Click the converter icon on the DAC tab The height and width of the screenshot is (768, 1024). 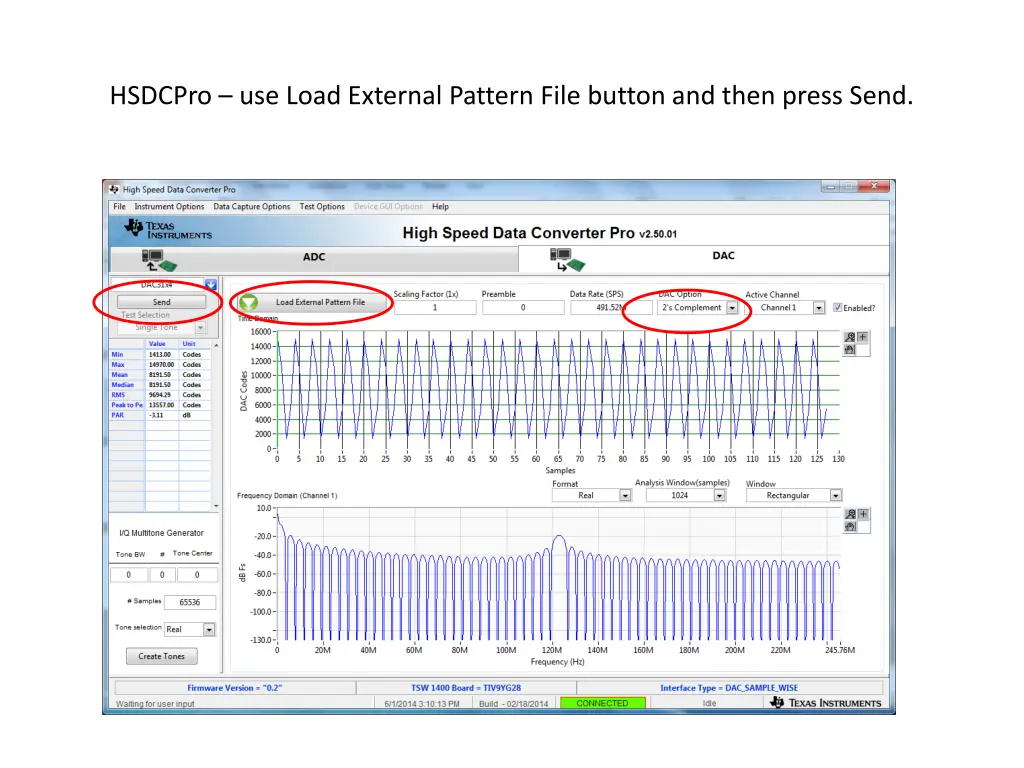click(x=568, y=258)
